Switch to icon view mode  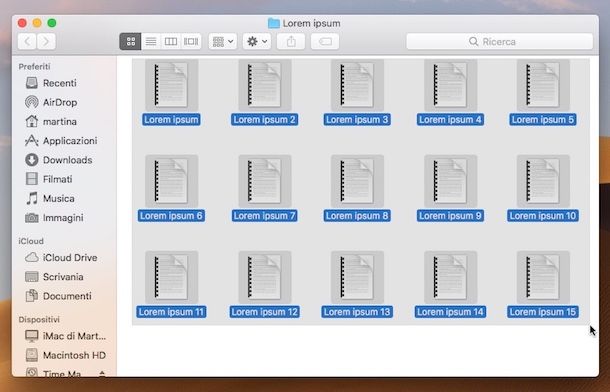click(x=130, y=41)
